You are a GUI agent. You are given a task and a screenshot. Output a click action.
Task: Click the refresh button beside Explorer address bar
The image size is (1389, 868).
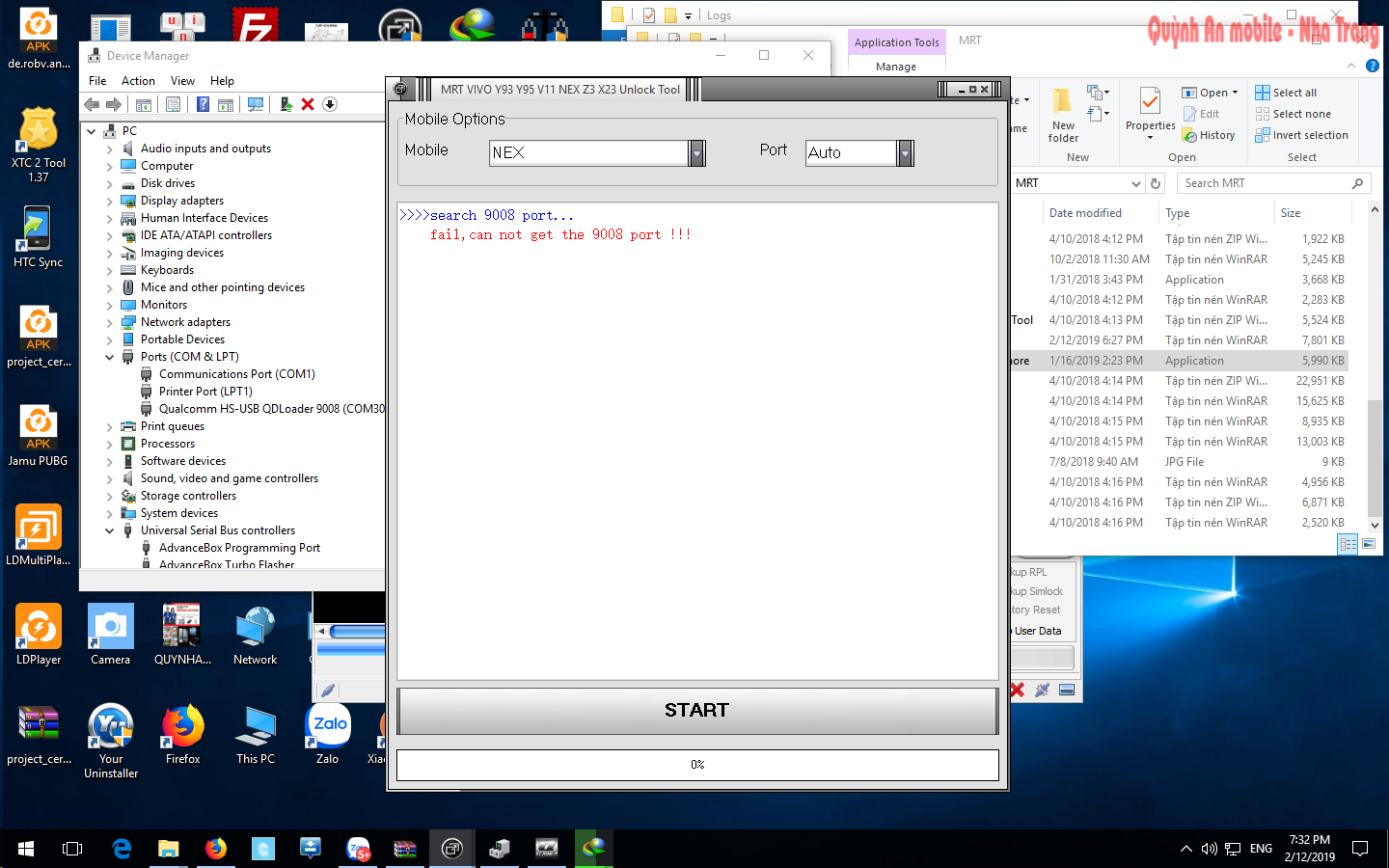1156,183
